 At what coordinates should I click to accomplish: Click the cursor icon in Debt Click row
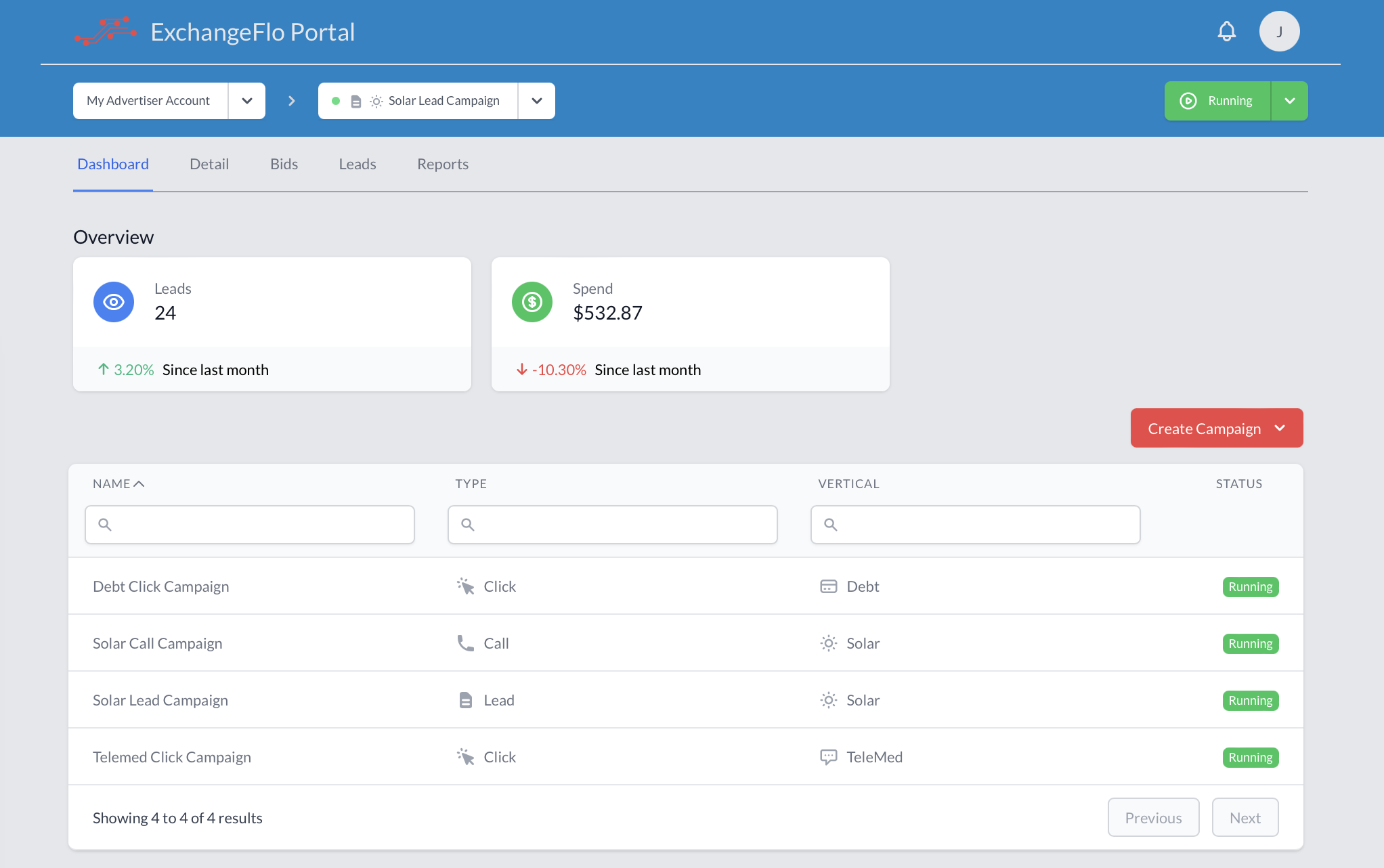pyautogui.click(x=465, y=586)
